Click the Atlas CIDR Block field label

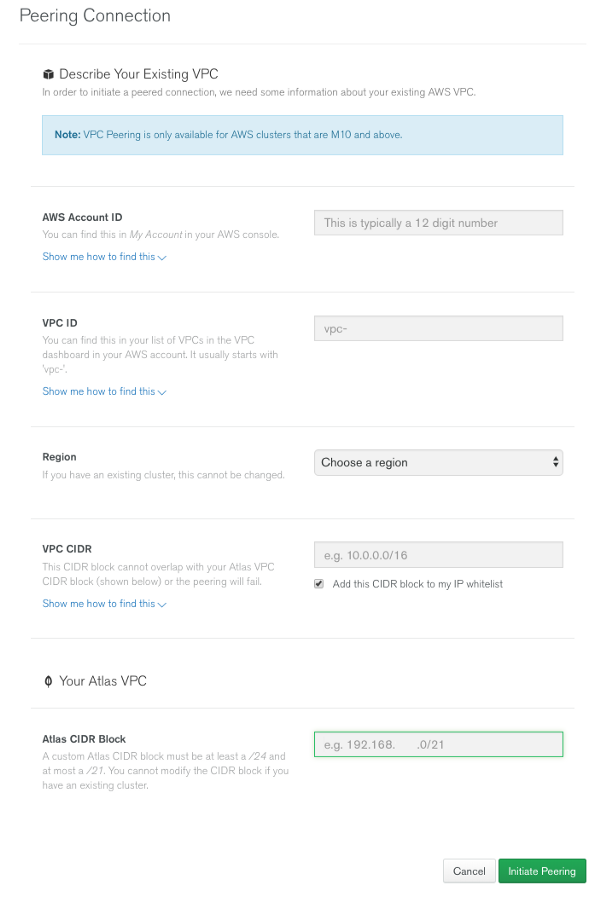[84, 739]
